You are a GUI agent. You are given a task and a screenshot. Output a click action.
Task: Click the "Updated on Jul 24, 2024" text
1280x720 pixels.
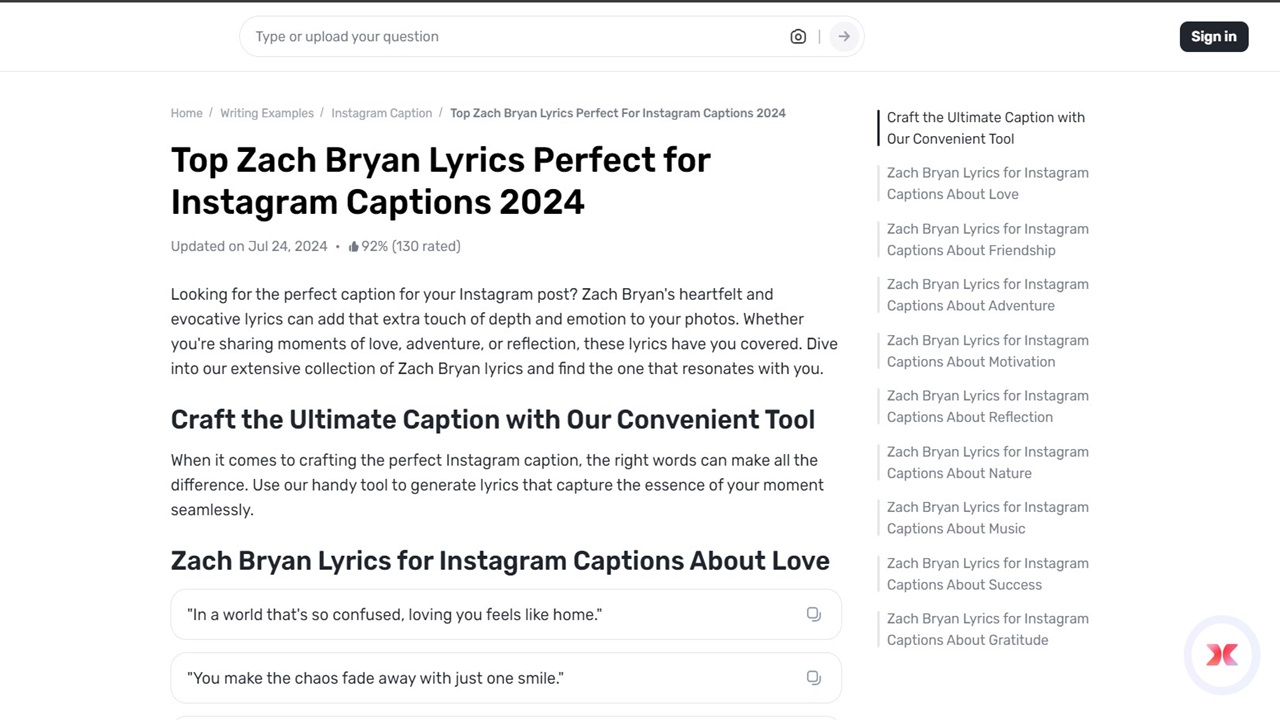249,247
